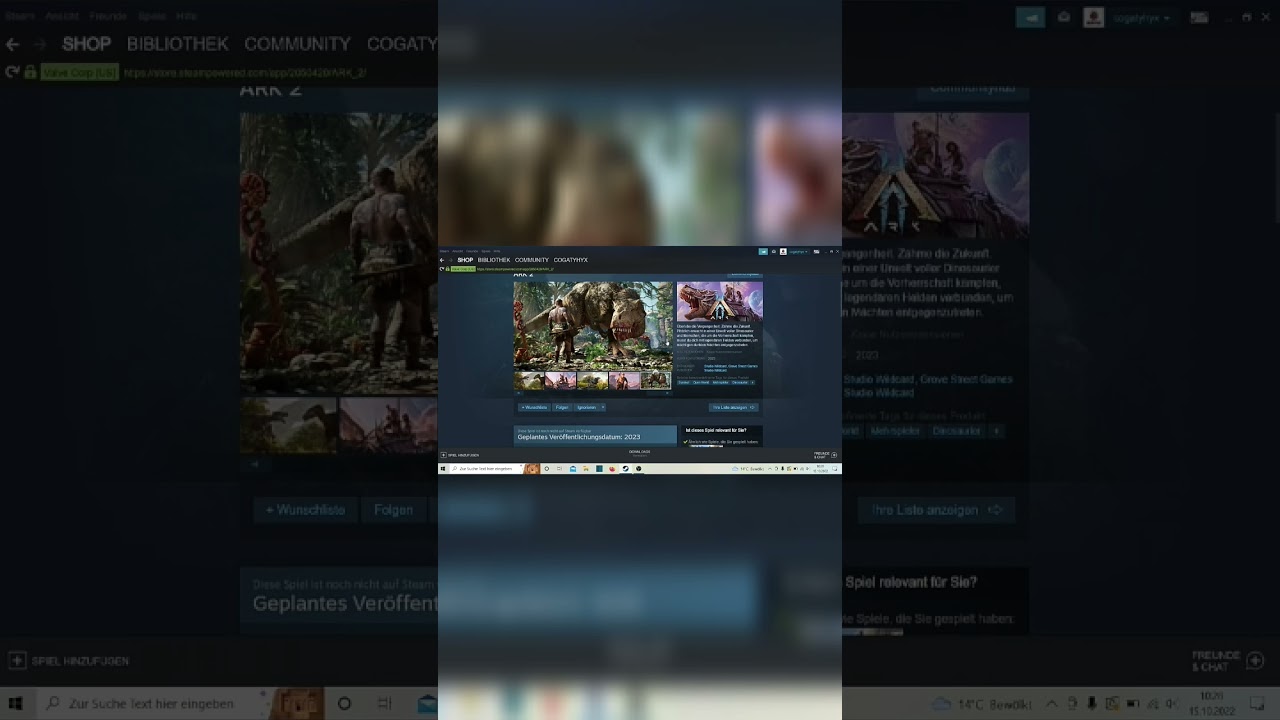Click the Folgen button in the sharp Steam window
The height and width of the screenshot is (720, 1280).
click(562, 407)
